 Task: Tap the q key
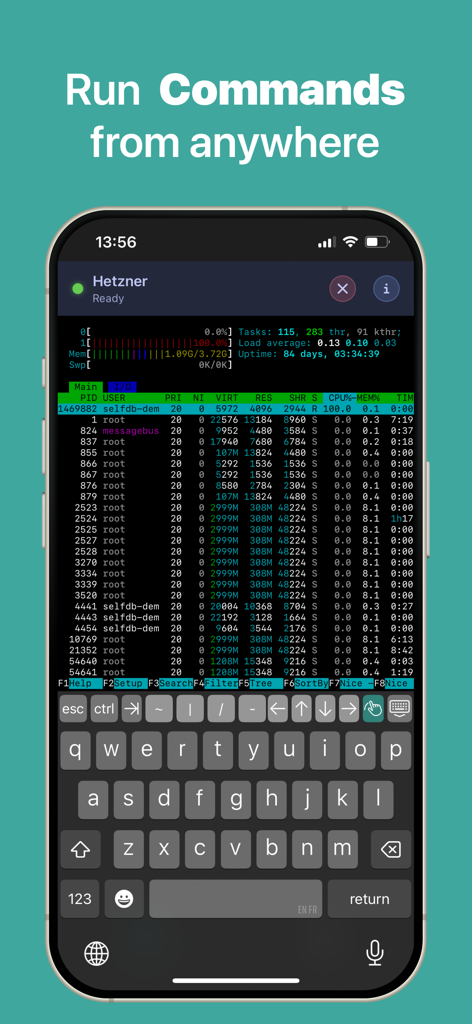(x=76, y=750)
